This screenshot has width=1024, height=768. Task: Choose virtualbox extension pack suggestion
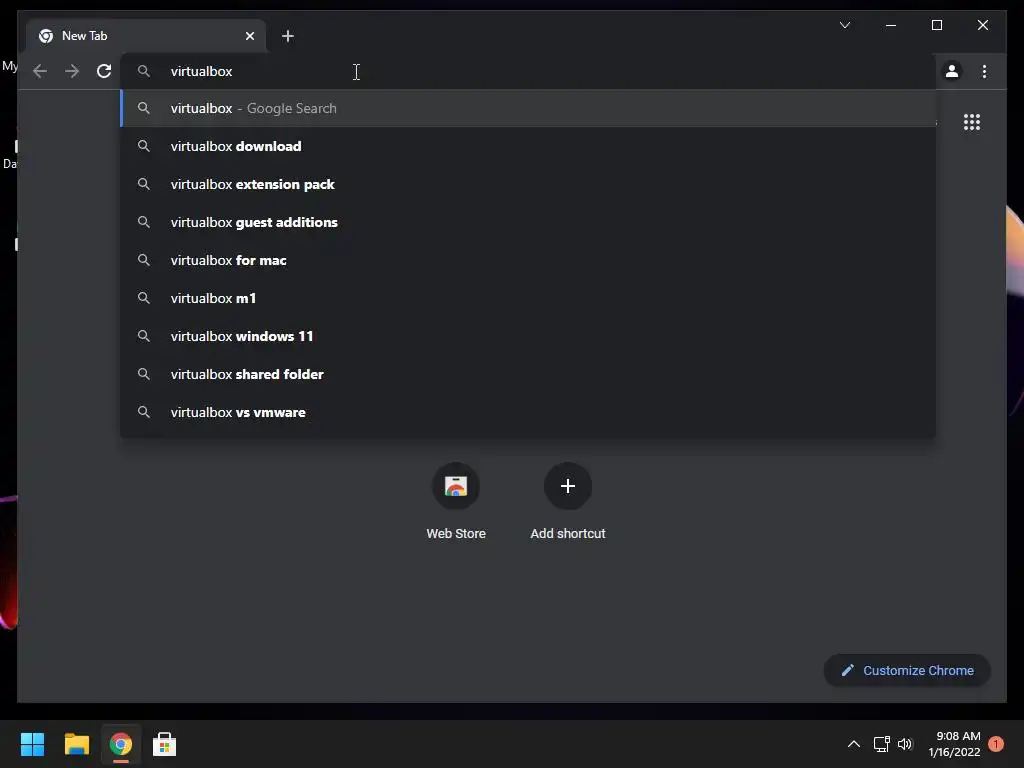pos(528,184)
